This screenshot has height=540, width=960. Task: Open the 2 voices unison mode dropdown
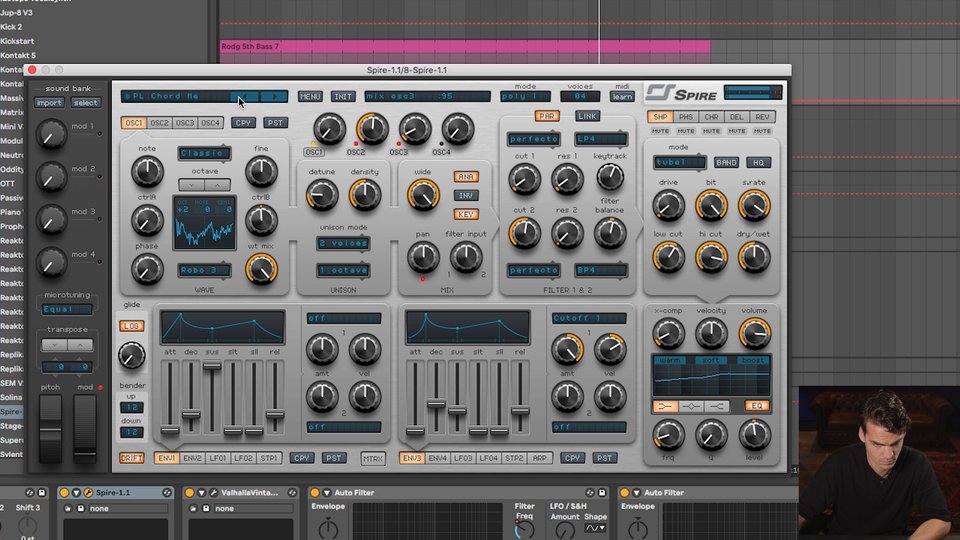click(x=343, y=243)
